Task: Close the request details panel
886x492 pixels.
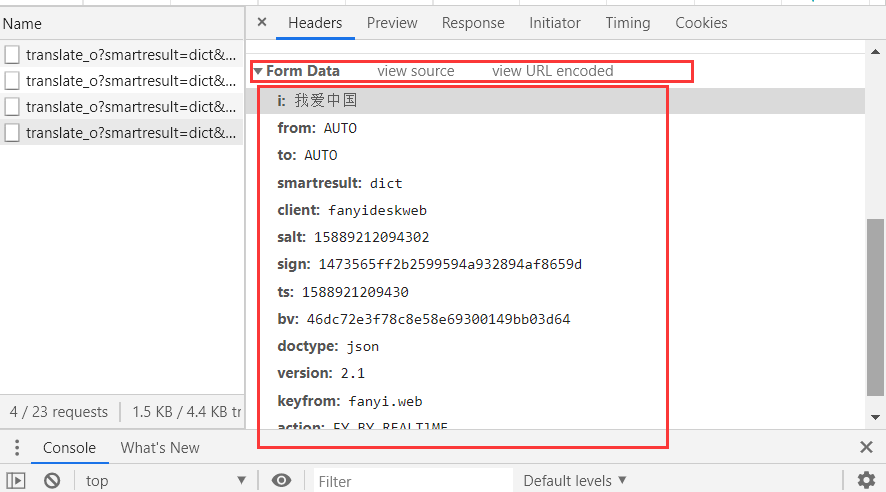Action: pos(262,22)
